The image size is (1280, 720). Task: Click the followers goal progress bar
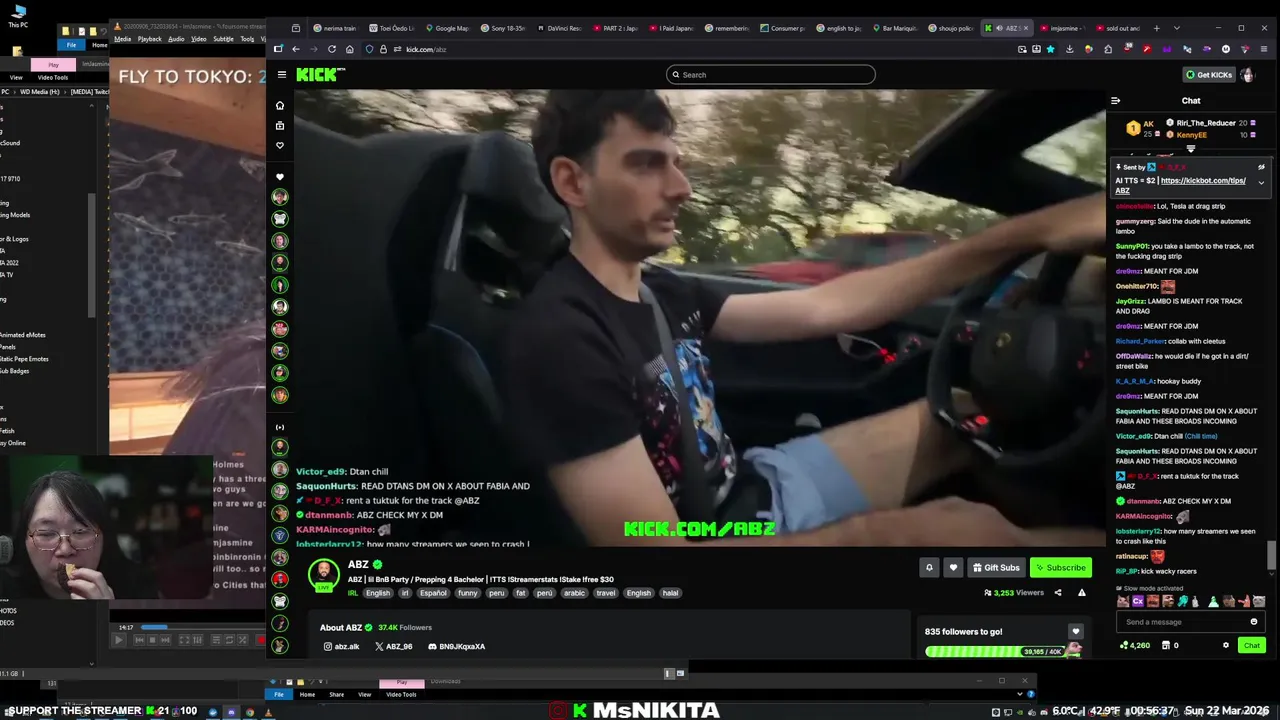pyautogui.click(x=1002, y=651)
